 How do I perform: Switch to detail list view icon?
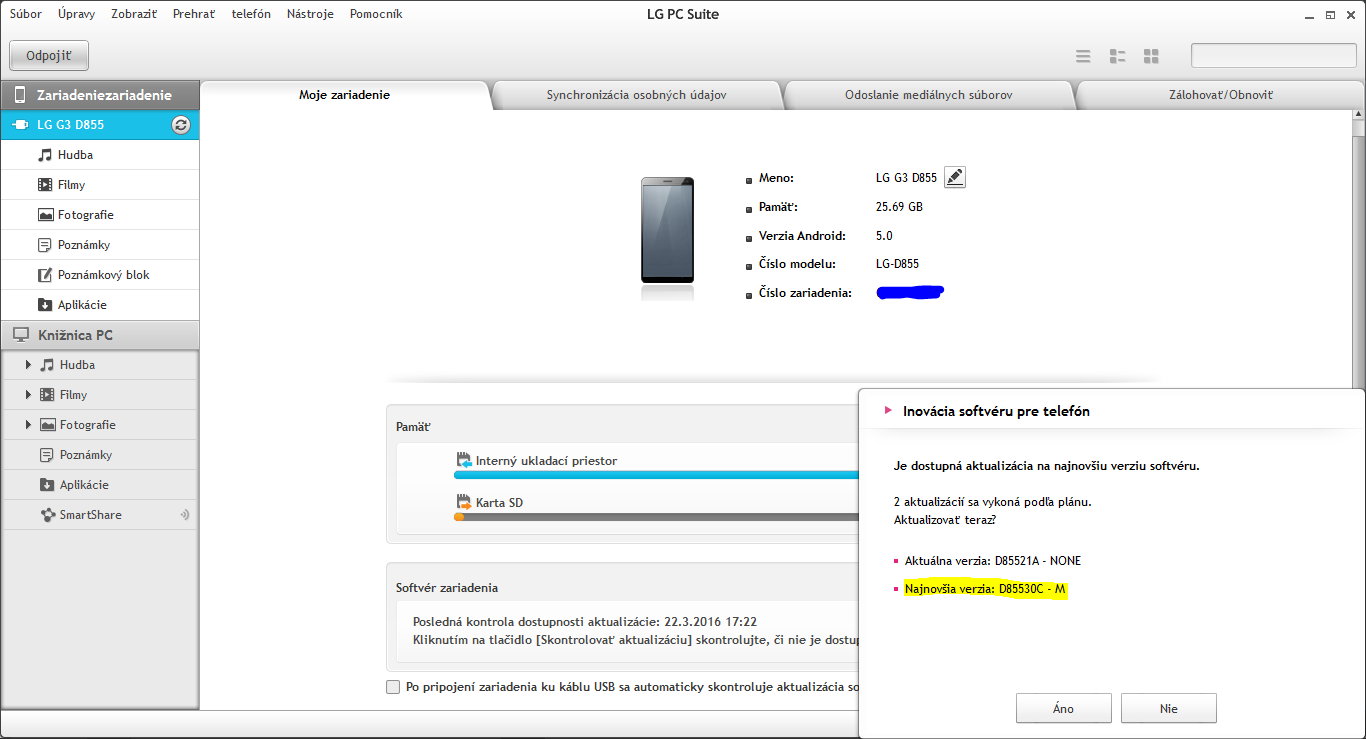(1118, 56)
